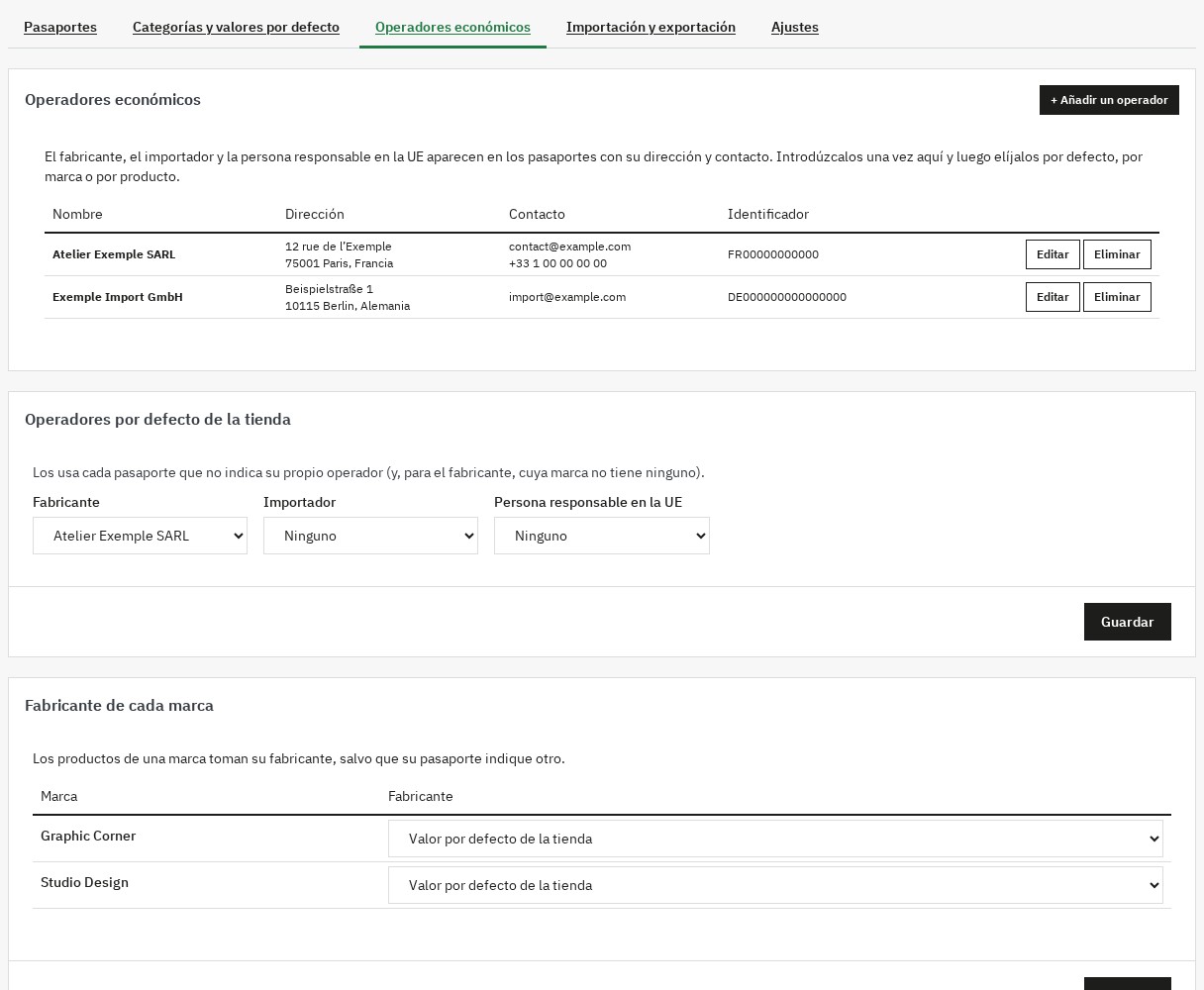Click the Operadores por defecto de la tienda heading
The width and height of the screenshot is (1204, 990).
tap(157, 419)
